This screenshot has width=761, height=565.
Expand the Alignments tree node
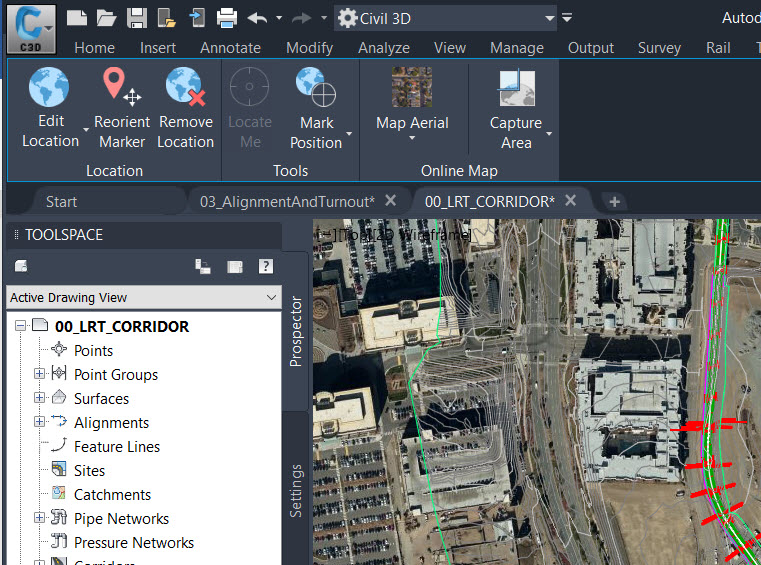click(40, 422)
